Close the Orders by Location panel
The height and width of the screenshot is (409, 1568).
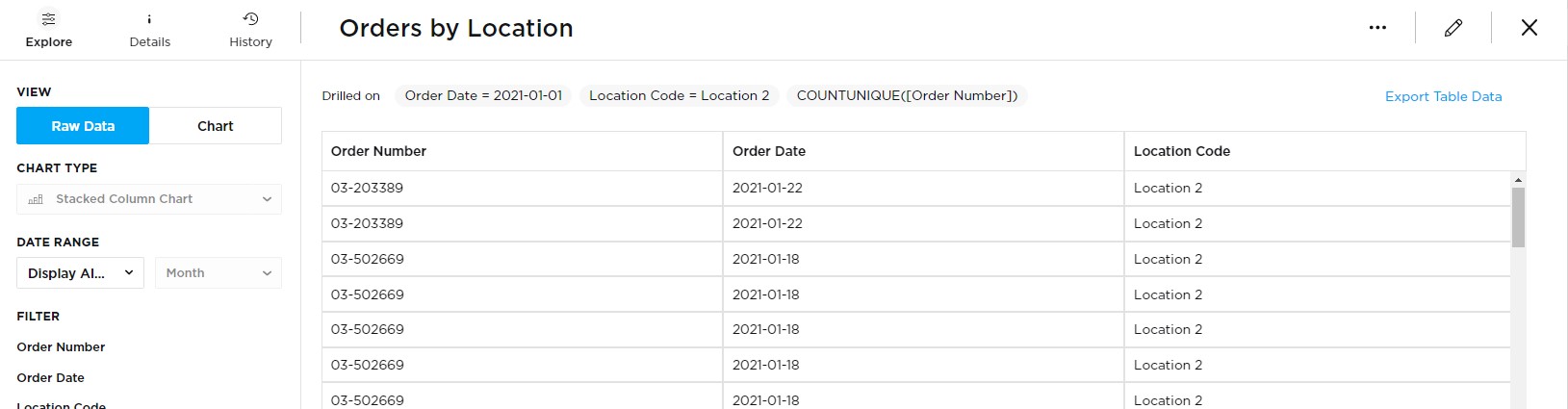point(1529,28)
